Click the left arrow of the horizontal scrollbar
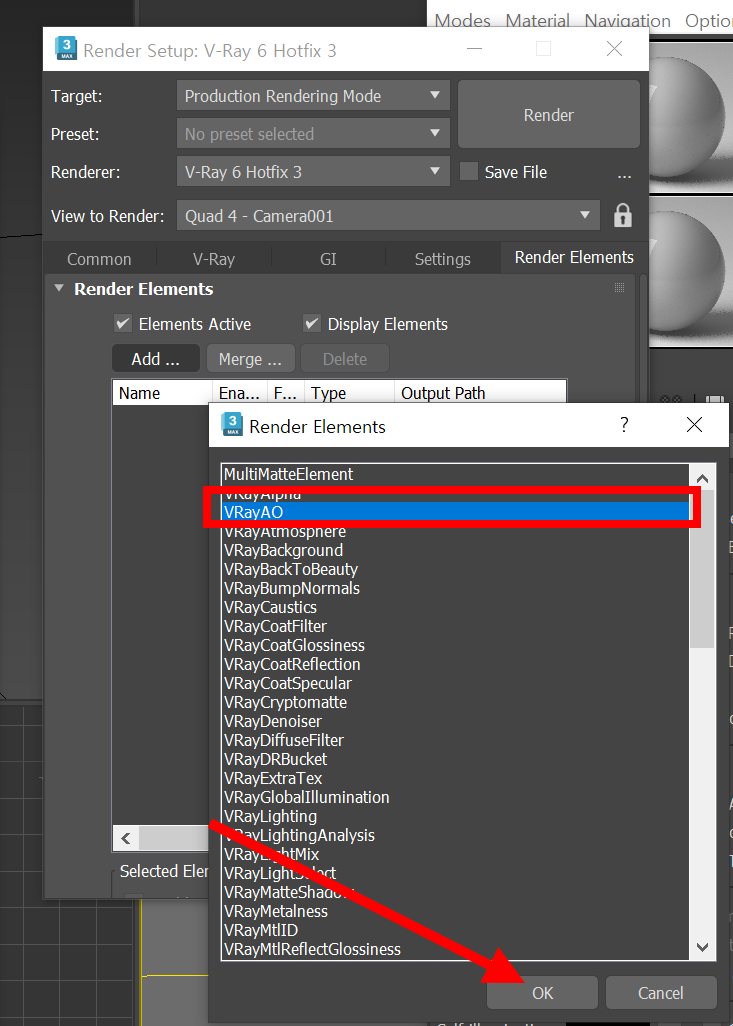The width and height of the screenshot is (733, 1026). pyautogui.click(x=126, y=838)
